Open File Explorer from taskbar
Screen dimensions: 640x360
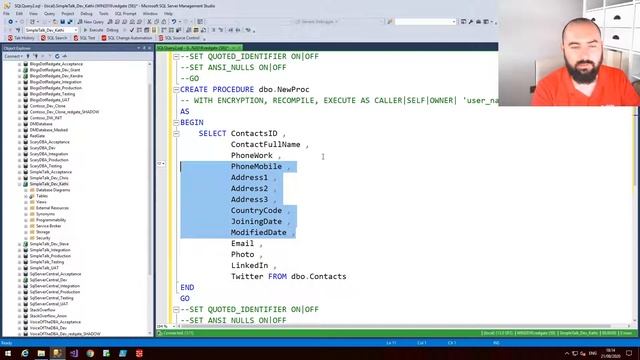pyautogui.click(x=41, y=353)
